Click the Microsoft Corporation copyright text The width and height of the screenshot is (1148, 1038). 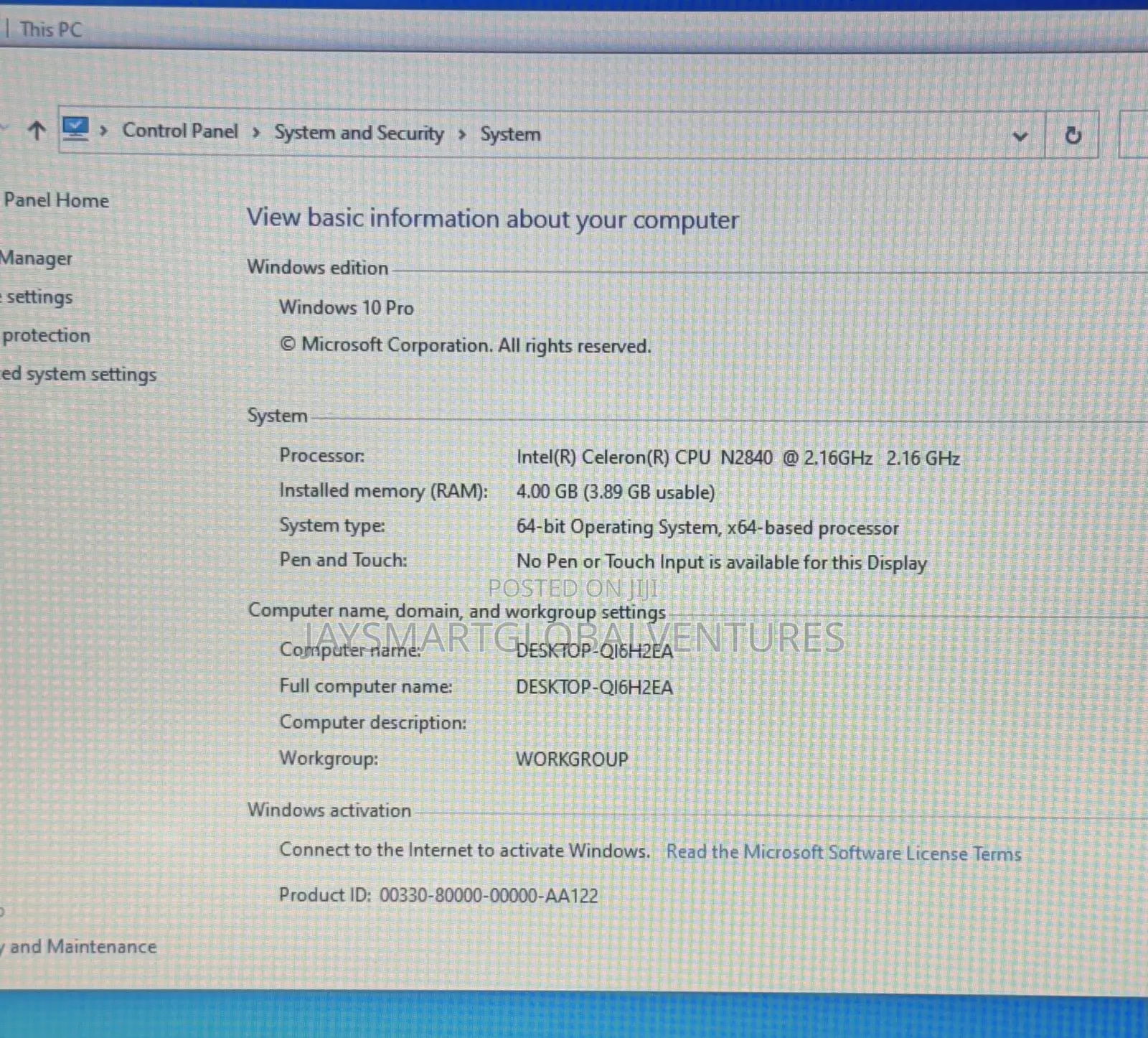466,345
